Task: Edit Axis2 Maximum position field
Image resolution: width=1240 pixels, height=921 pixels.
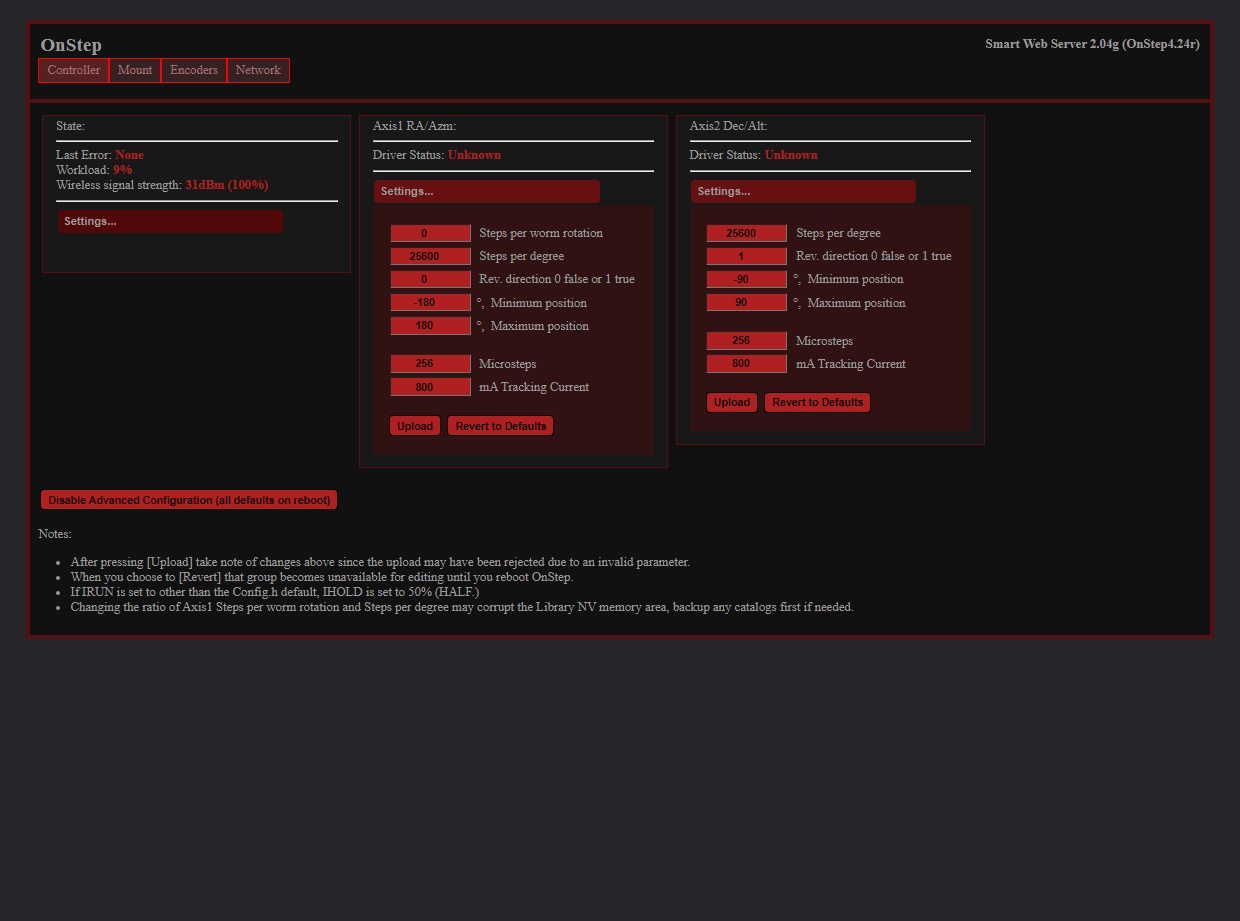Action: pos(747,302)
